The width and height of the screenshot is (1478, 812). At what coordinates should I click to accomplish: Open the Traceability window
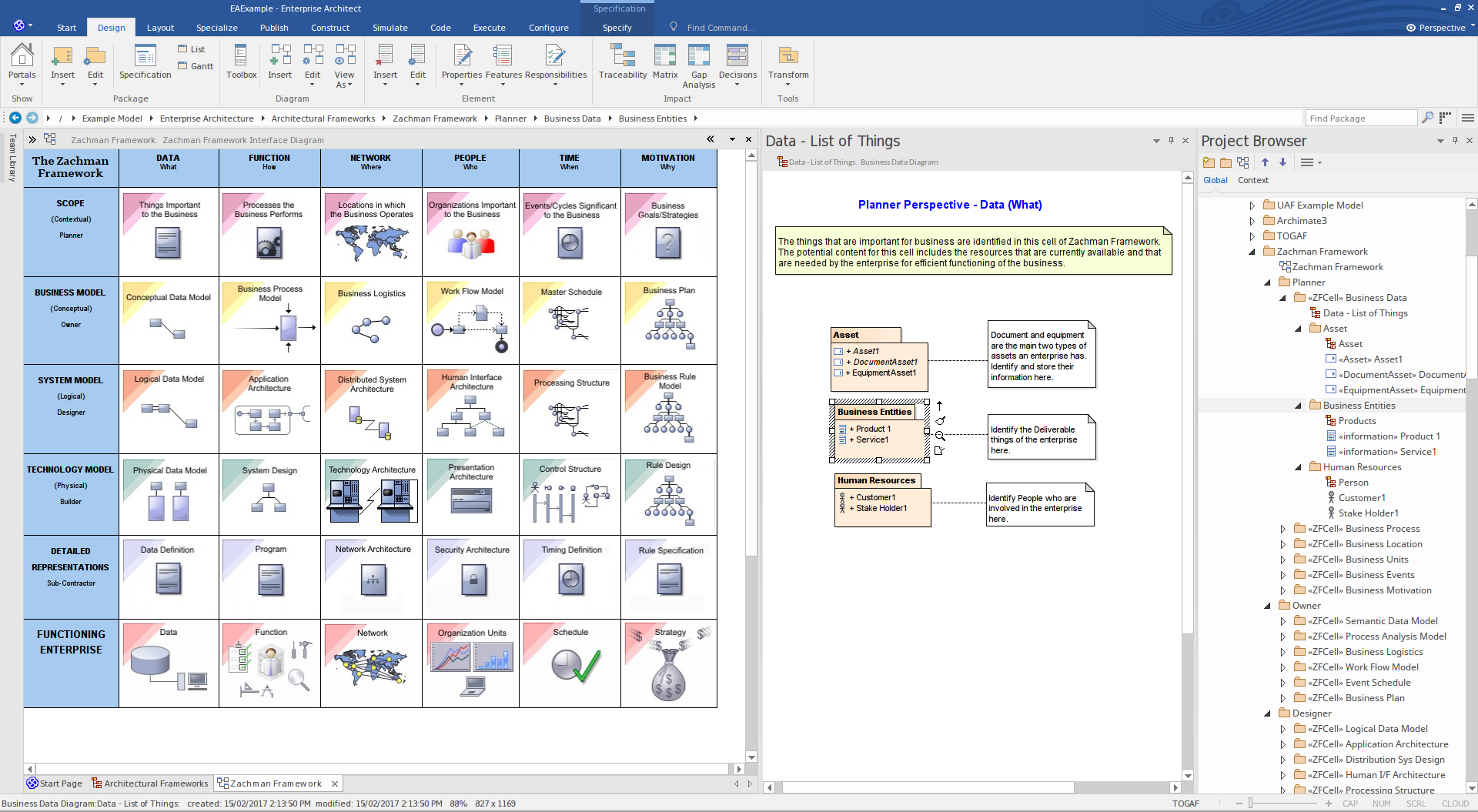(x=622, y=62)
